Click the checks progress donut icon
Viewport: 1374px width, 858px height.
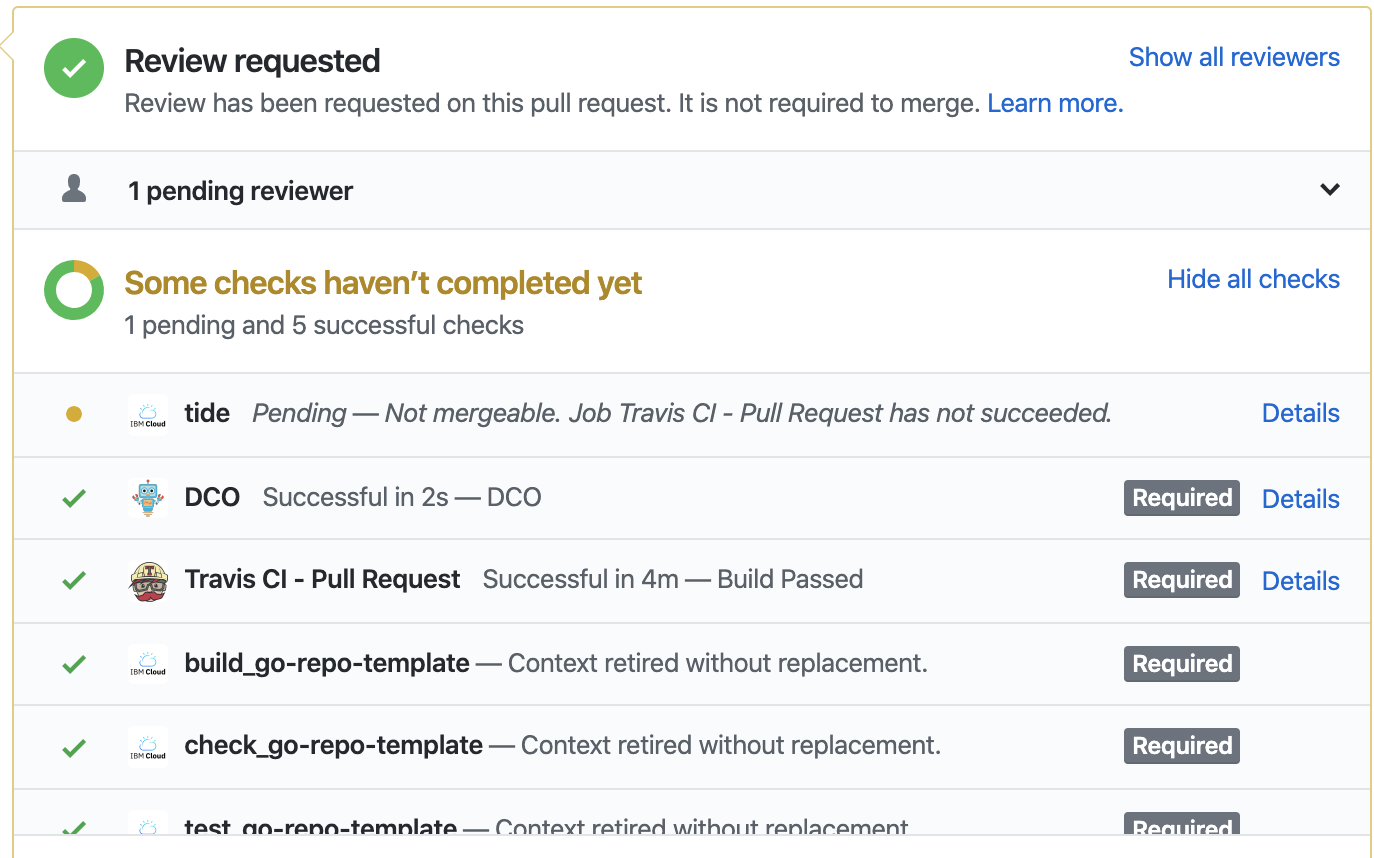(74, 290)
